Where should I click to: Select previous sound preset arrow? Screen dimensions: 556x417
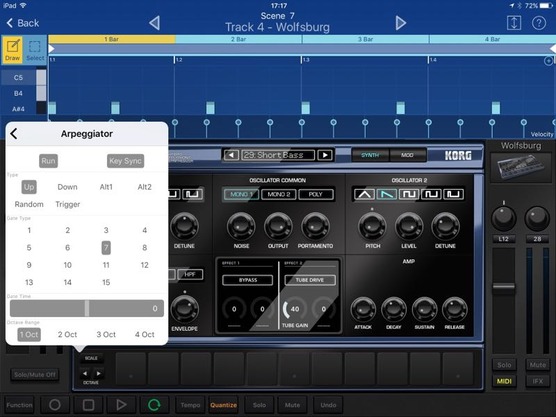pos(231,155)
